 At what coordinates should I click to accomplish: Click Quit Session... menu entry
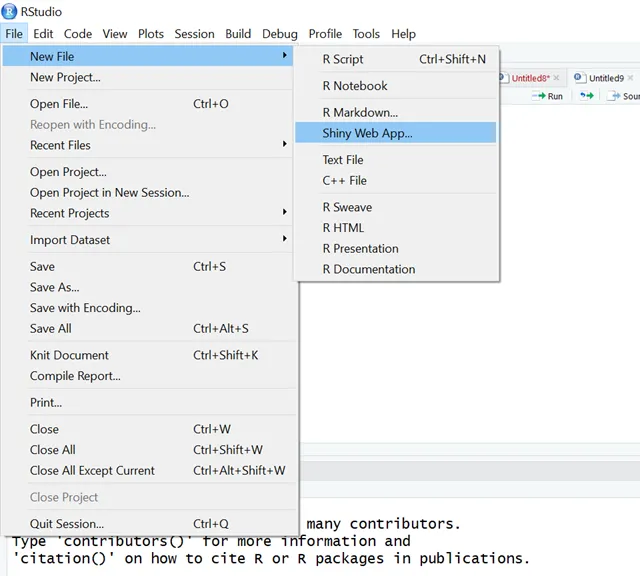(148, 524)
